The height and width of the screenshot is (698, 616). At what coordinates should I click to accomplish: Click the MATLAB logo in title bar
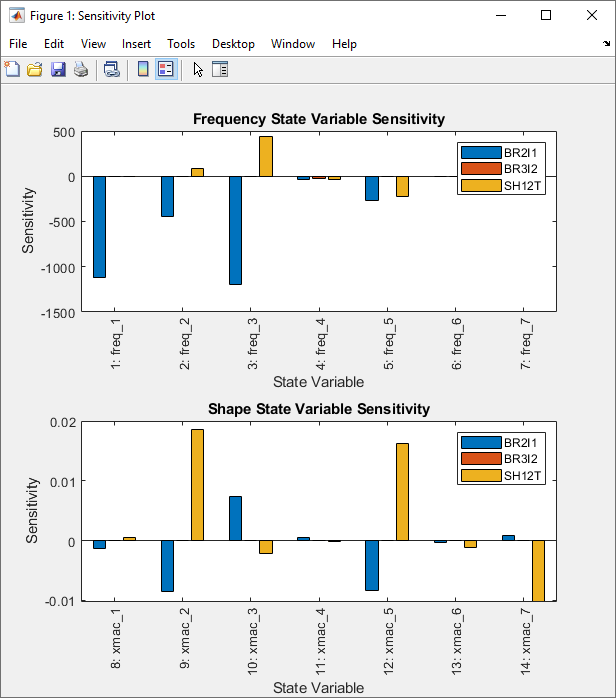click(16, 16)
